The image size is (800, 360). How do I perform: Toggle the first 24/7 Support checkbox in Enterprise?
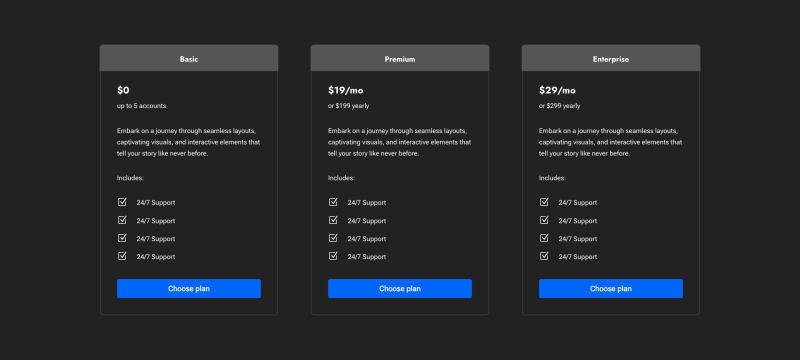[x=544, y=202]
